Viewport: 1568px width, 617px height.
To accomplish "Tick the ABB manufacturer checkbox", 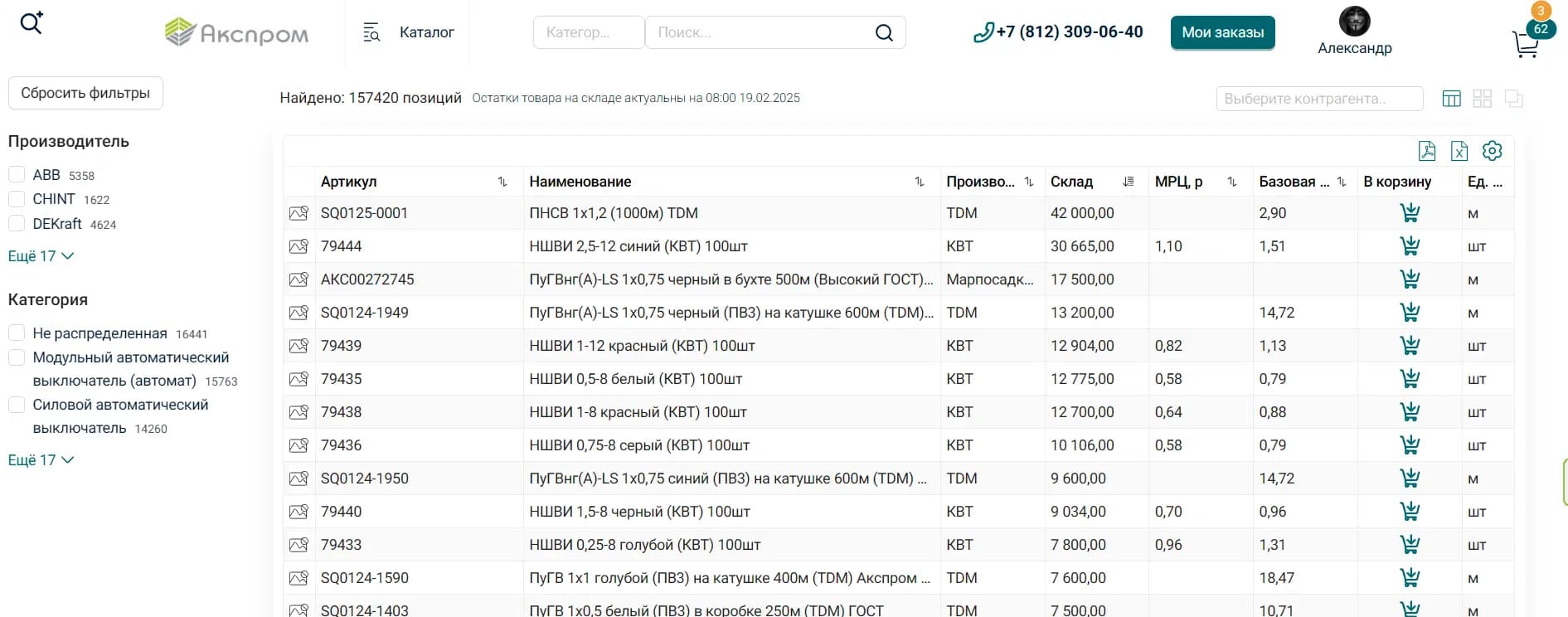I will pyautogui.click(x=17, y=175).
